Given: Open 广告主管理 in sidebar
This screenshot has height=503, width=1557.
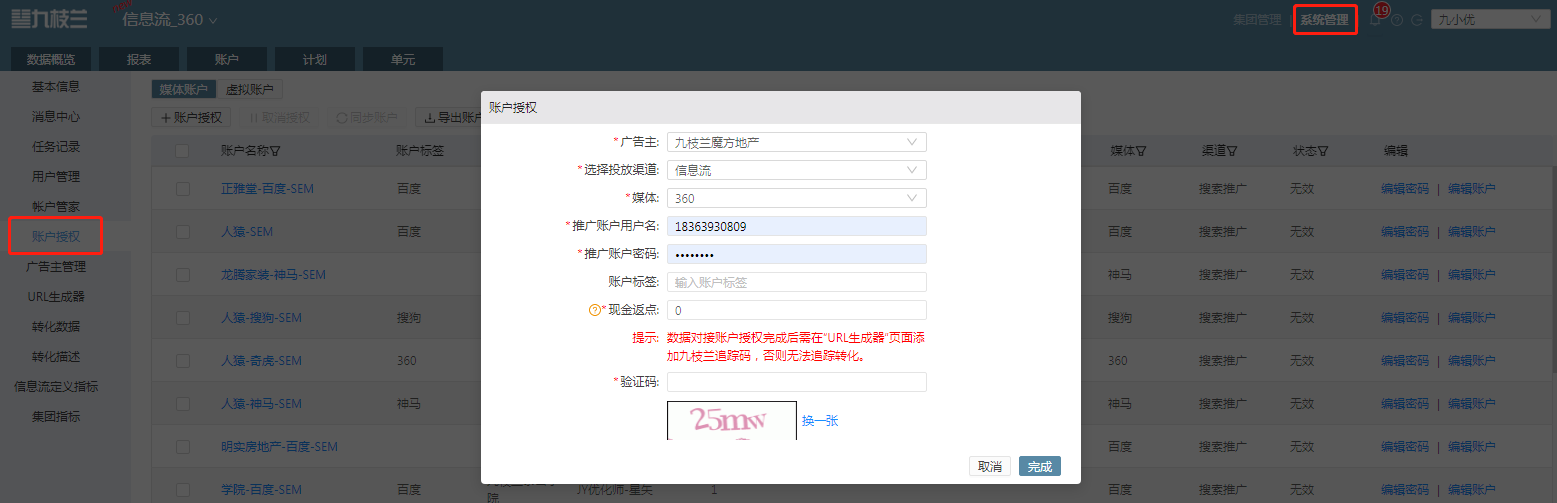Looking at the screenshot, I should click(x=56, y=266).
